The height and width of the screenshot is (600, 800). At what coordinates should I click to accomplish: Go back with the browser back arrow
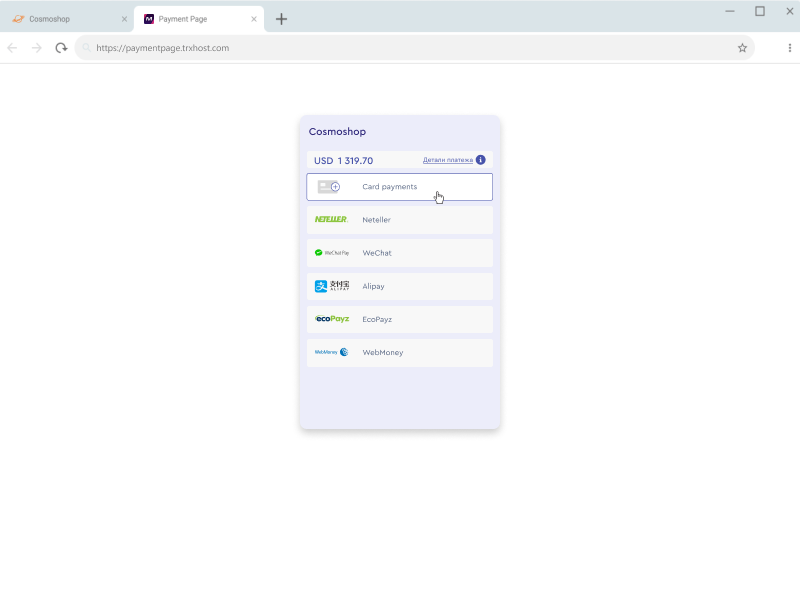(x=12, y=48)
